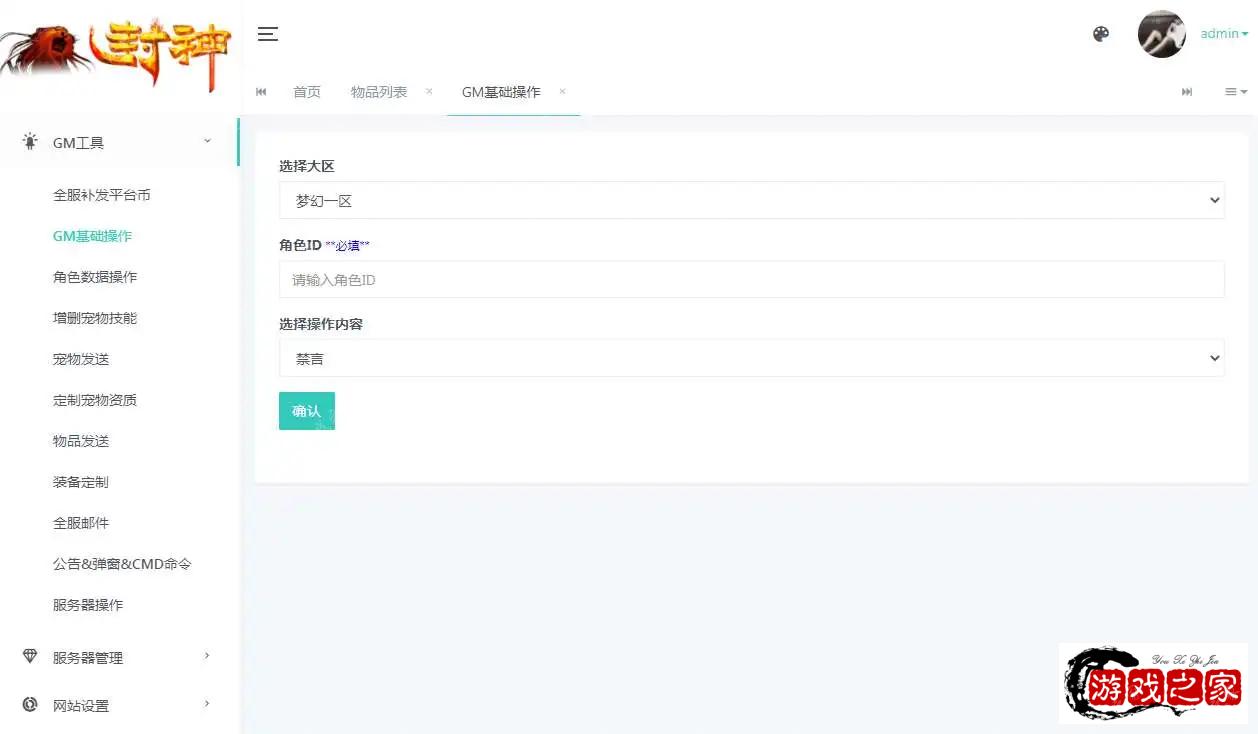Open the tab options list menu icon
This screenshot has width=1258, height=734.
pos(1236,92)
